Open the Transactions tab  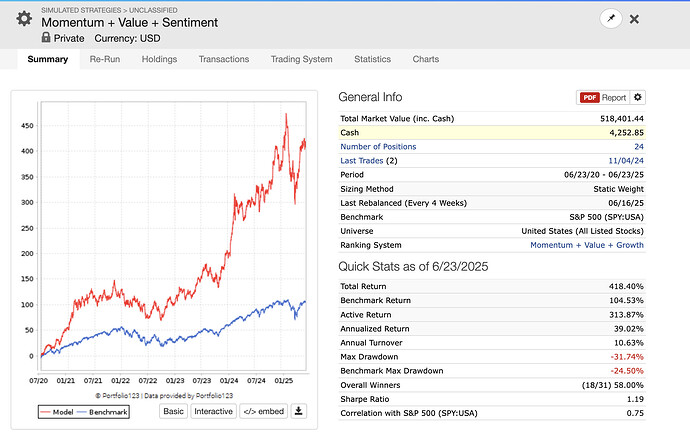pyautogui.click(x=224, y=59)
